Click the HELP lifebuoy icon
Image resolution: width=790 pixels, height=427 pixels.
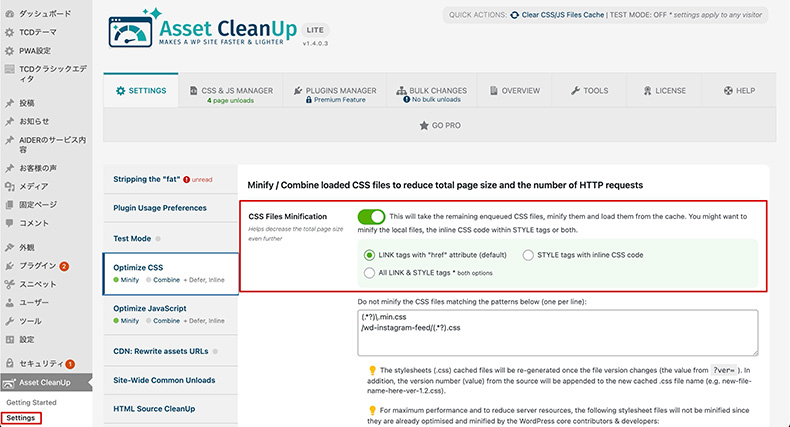[728, 91]
